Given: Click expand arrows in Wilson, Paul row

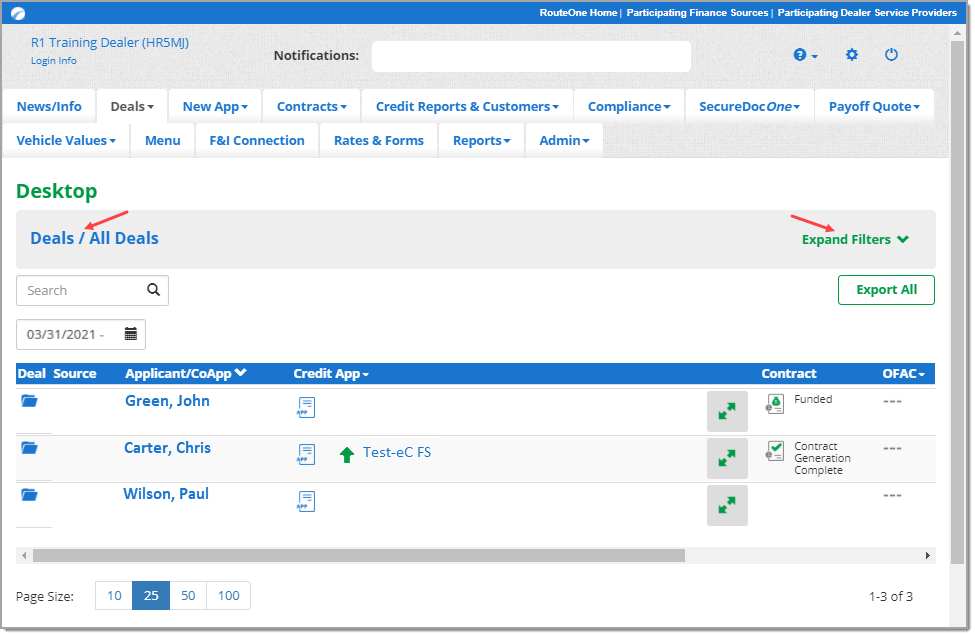Looking at the screenshot, I should click(x=727, y=505).
